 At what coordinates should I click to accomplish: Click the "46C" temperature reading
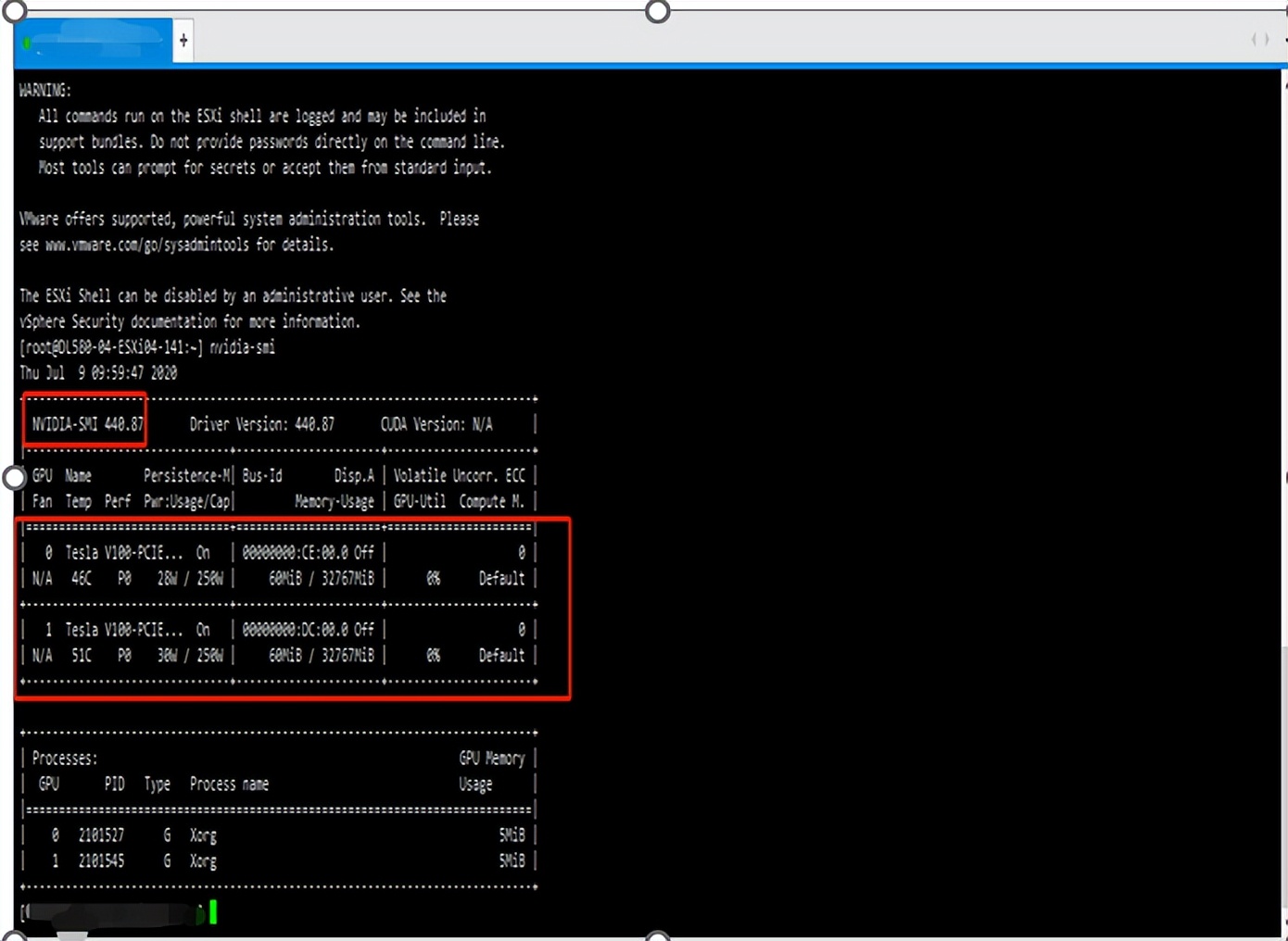(82, 579)
